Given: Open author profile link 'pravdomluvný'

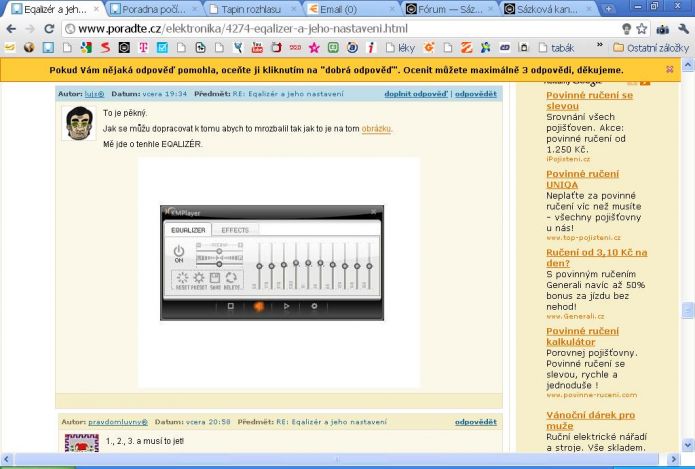Looking at the screenshot, I should click(118, 422).
